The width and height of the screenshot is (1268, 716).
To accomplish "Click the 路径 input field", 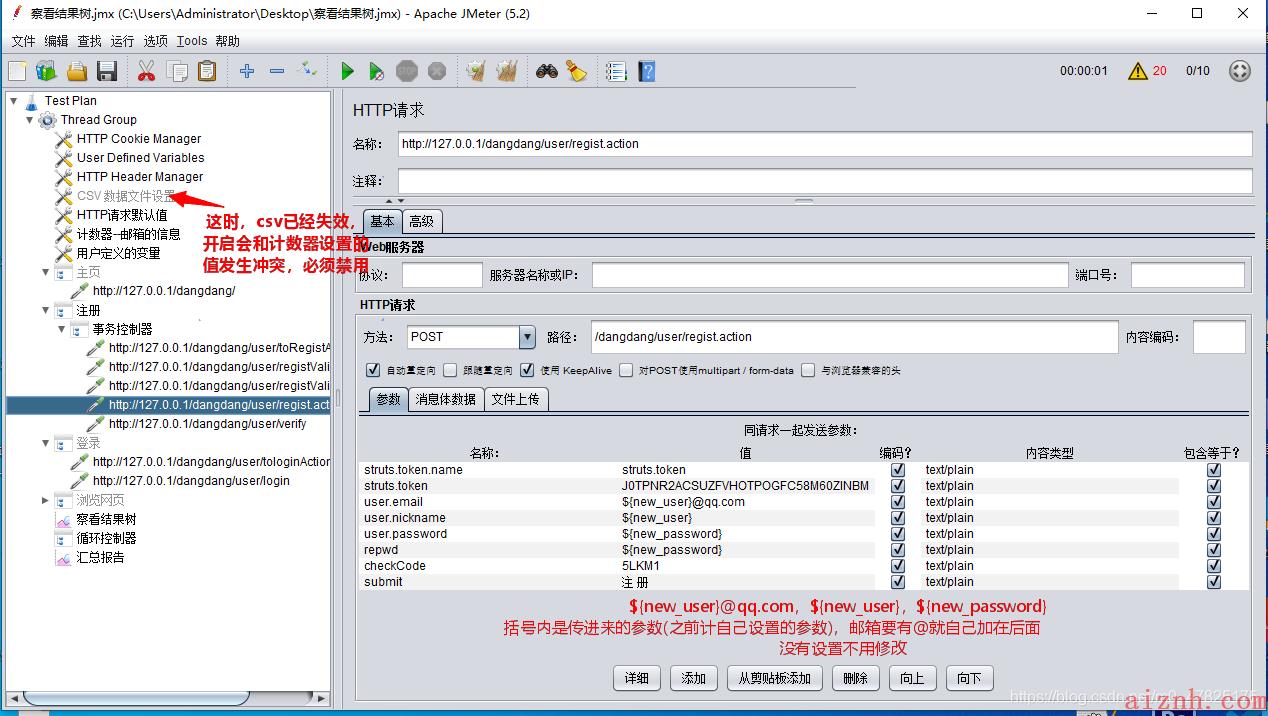I will [854, 337].
